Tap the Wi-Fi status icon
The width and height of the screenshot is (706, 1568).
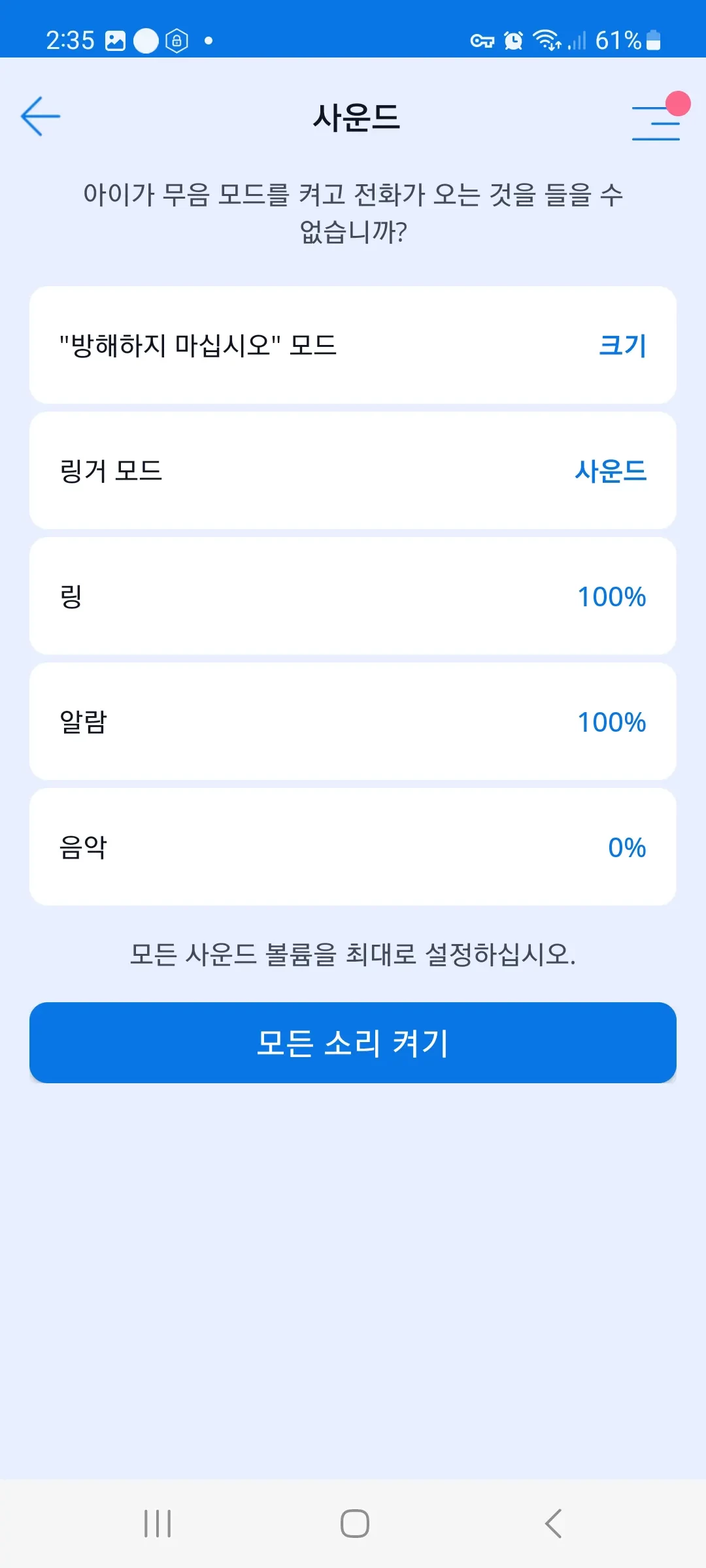[x=546, y=41]
